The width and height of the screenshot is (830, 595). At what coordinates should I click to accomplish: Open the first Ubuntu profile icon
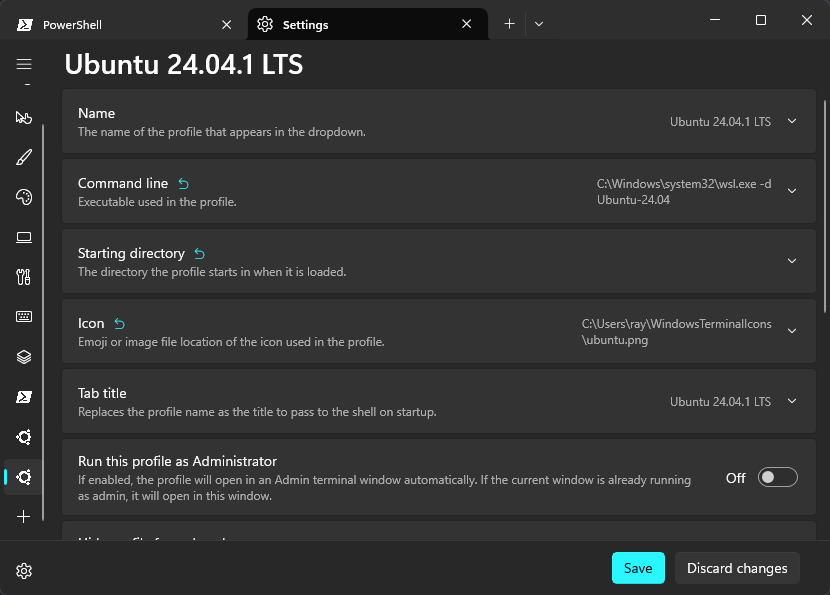(23, 437)
